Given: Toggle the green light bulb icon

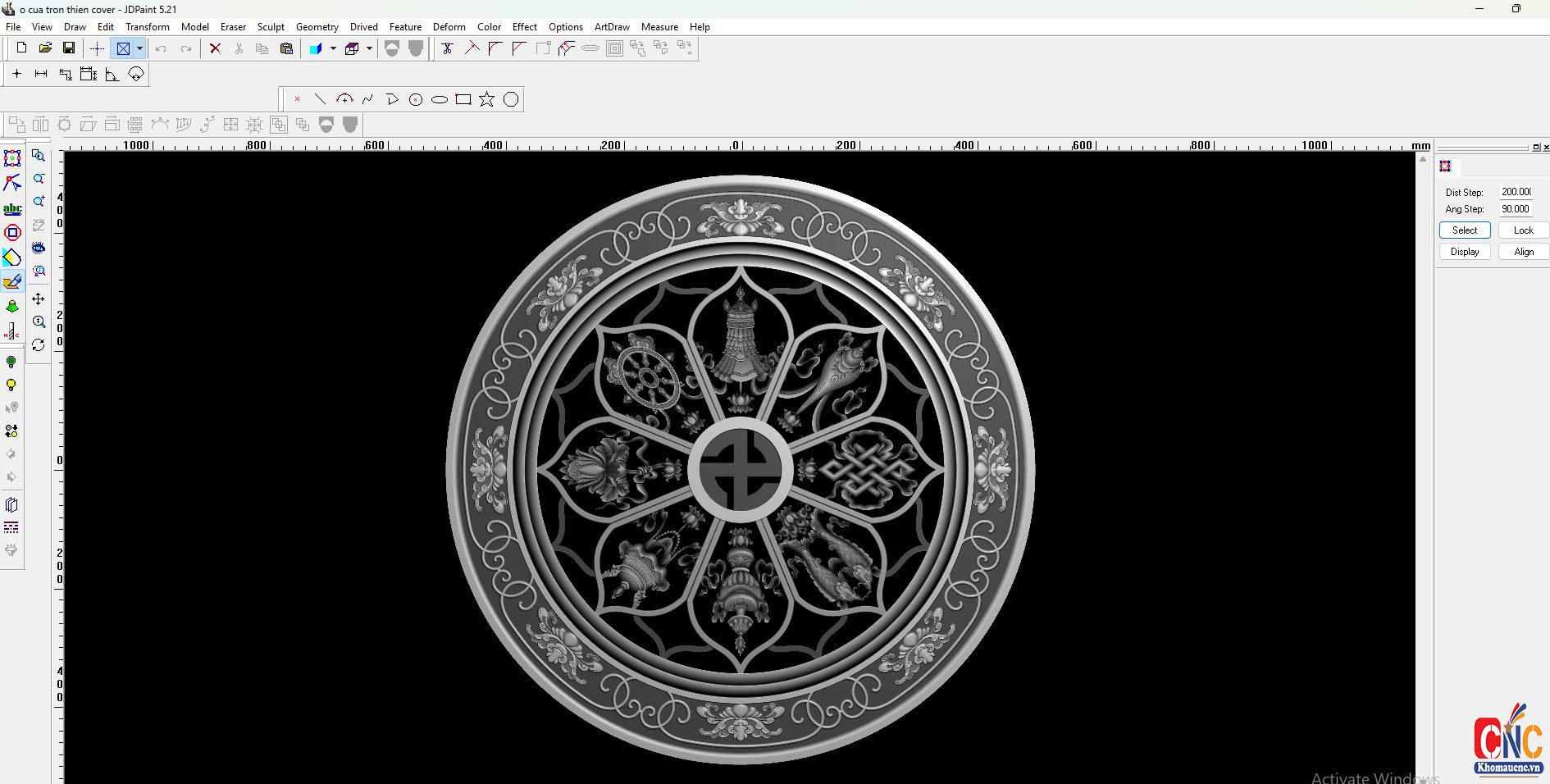Looking at the screenshot, I should tap(11, 362).
